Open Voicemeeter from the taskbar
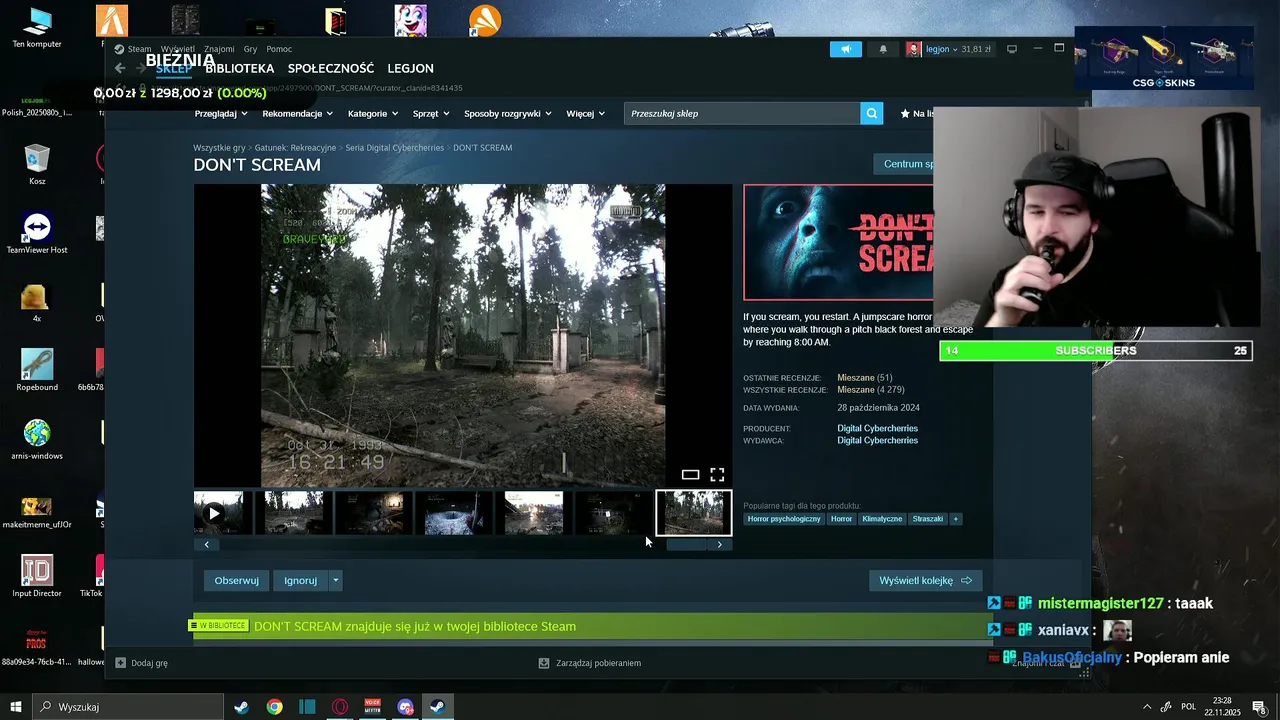1280x720 pixels. pyautogui.click(x=373, y=707)
